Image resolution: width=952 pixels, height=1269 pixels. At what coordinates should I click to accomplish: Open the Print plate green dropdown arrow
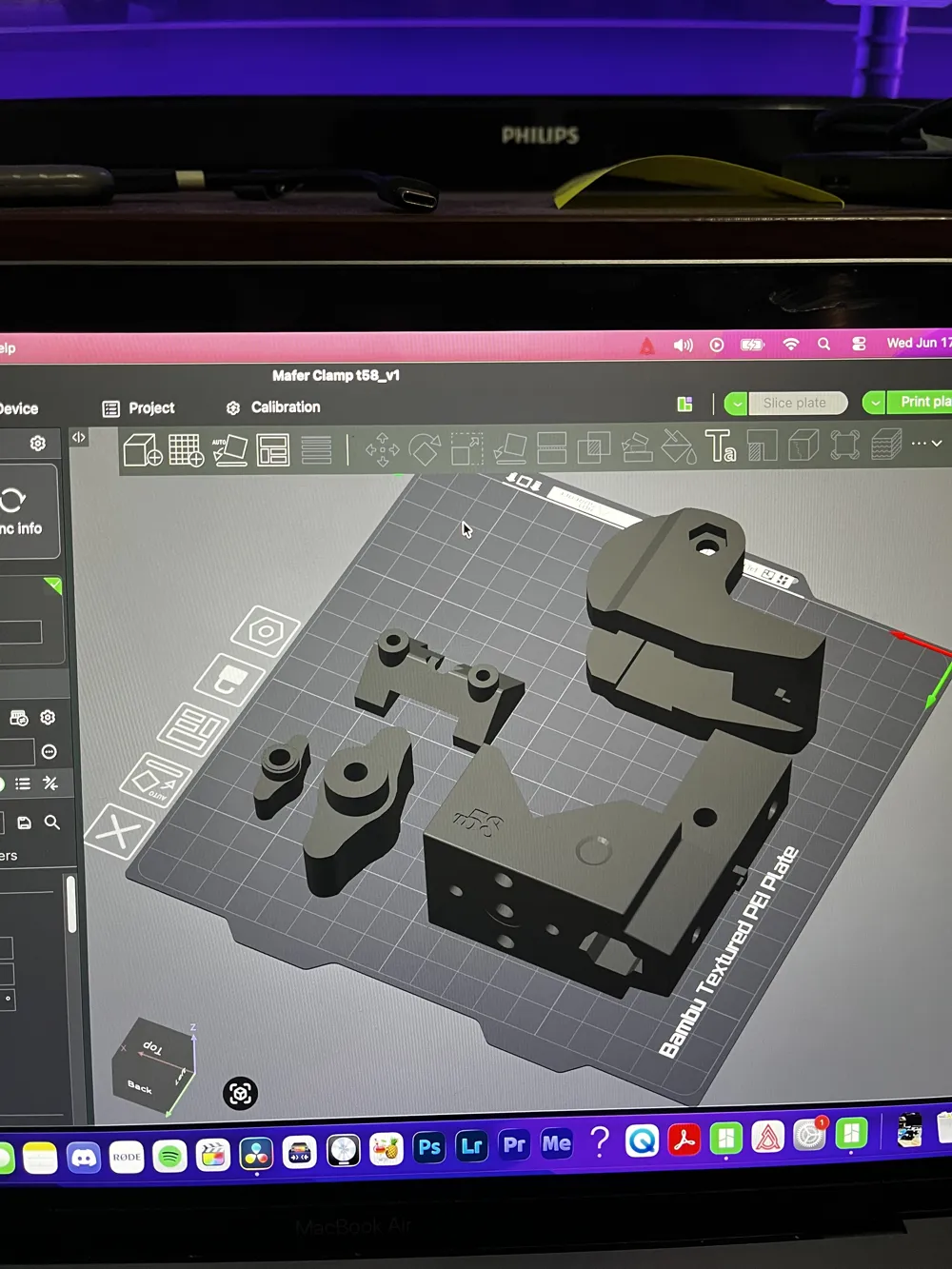coord(875,403)
